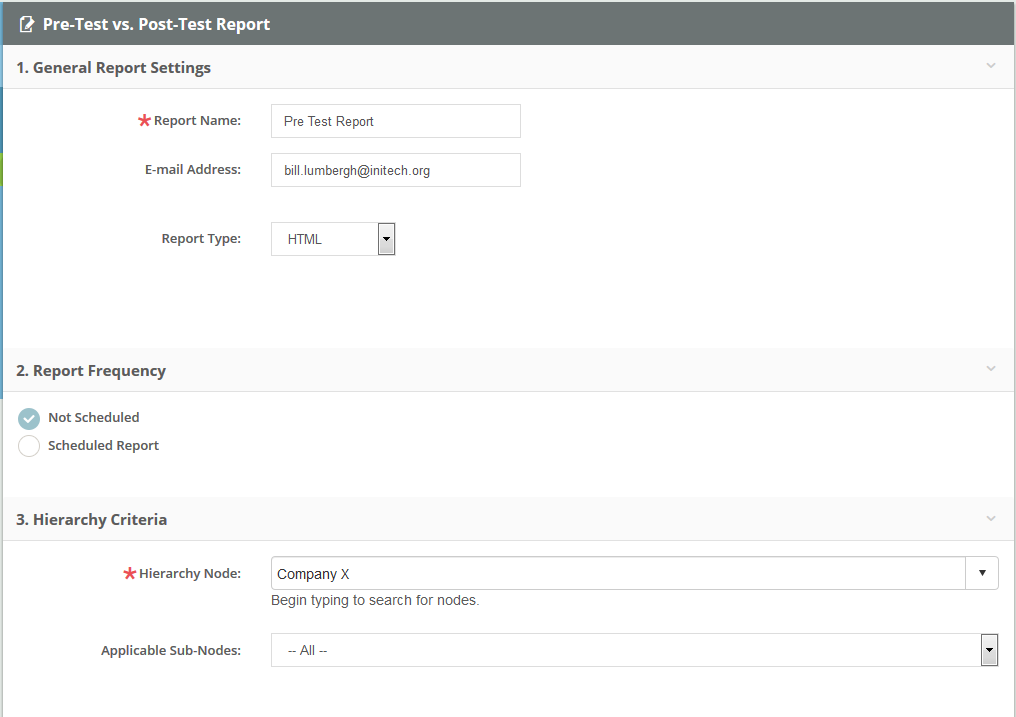Collapse the General Report Settings chevron

pos(991,66)
